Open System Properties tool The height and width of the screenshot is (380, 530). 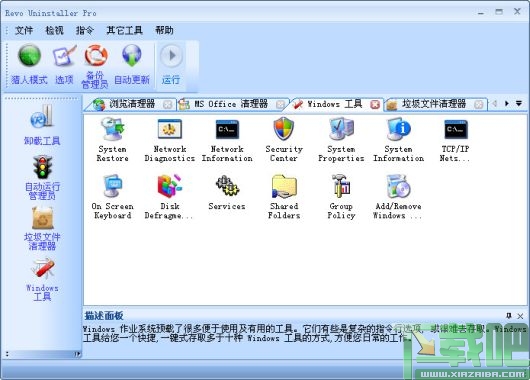(x=341, y=140)
